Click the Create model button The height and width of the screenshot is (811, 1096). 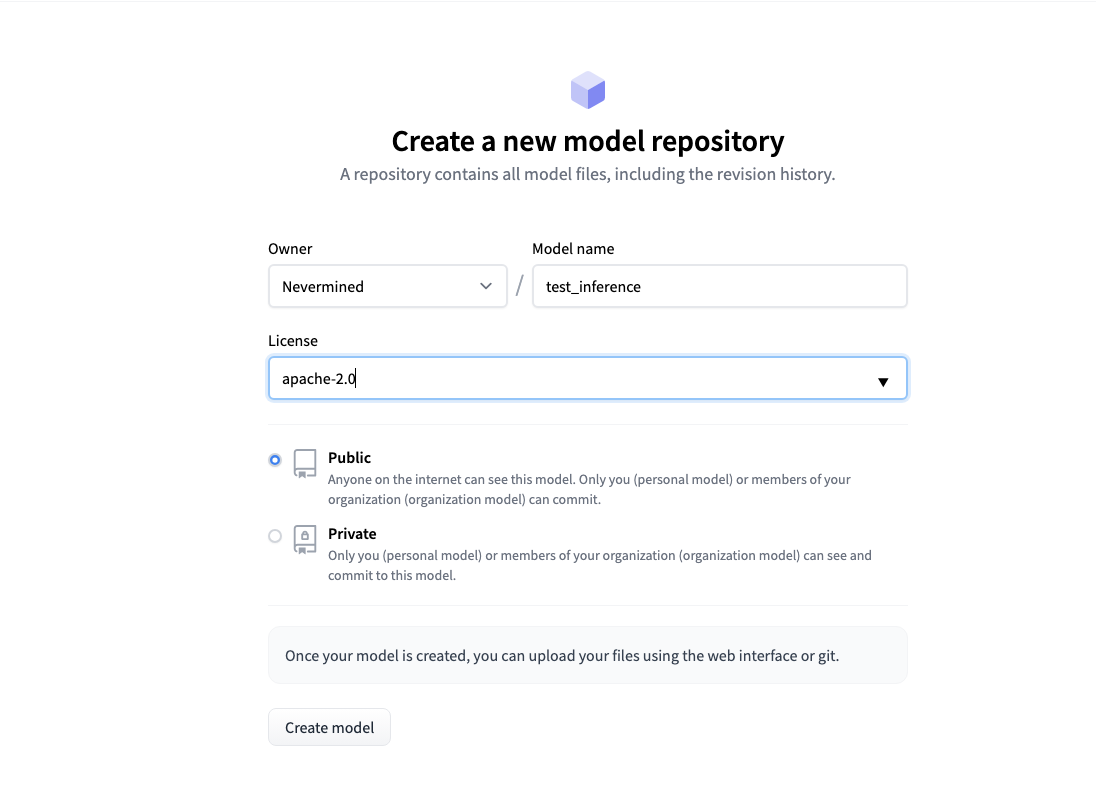click(x=329, y=727)
